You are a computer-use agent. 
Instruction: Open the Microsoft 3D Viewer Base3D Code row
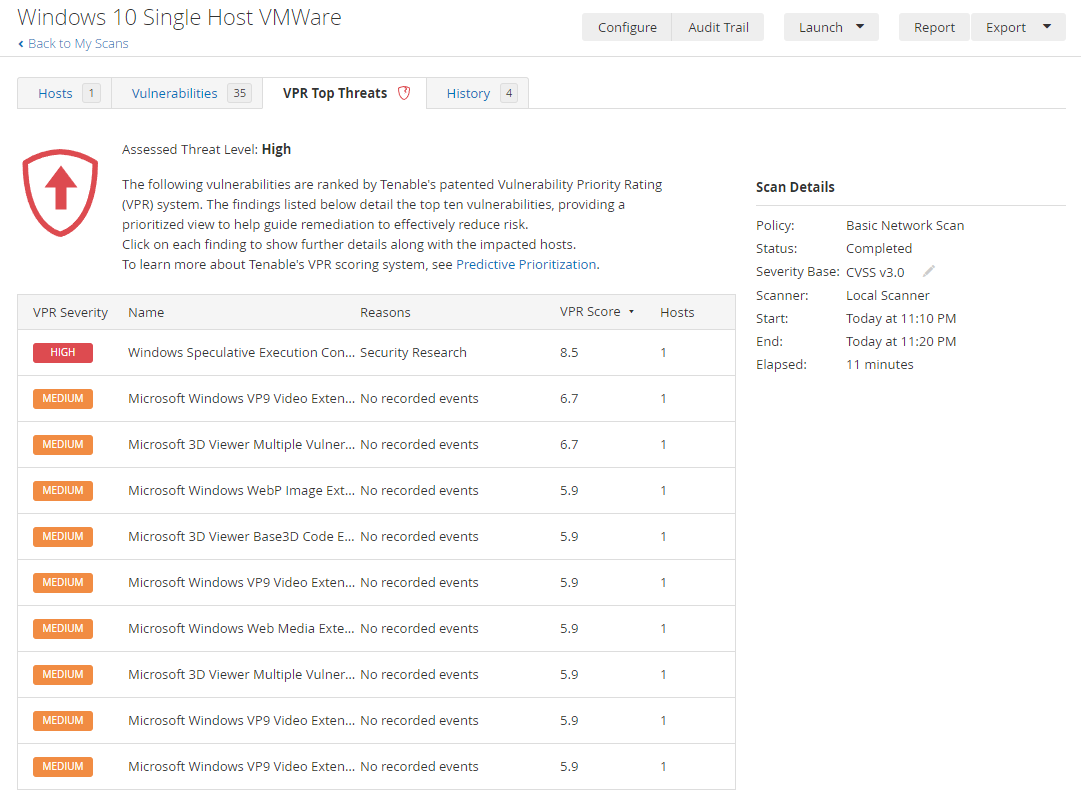pyautogui.click(x=376, y=537)
